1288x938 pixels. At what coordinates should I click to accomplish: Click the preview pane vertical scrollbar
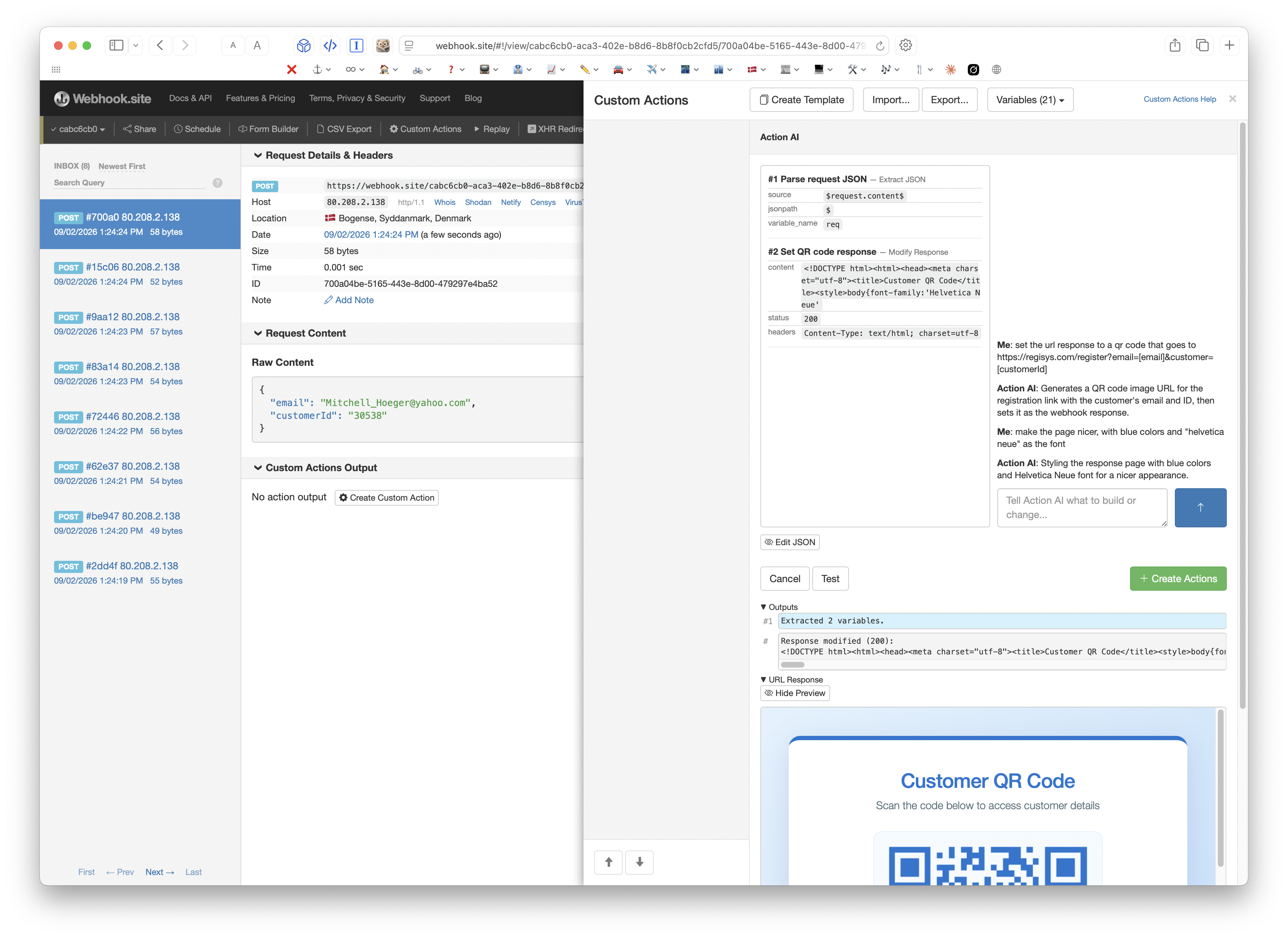click(1220, 787)
